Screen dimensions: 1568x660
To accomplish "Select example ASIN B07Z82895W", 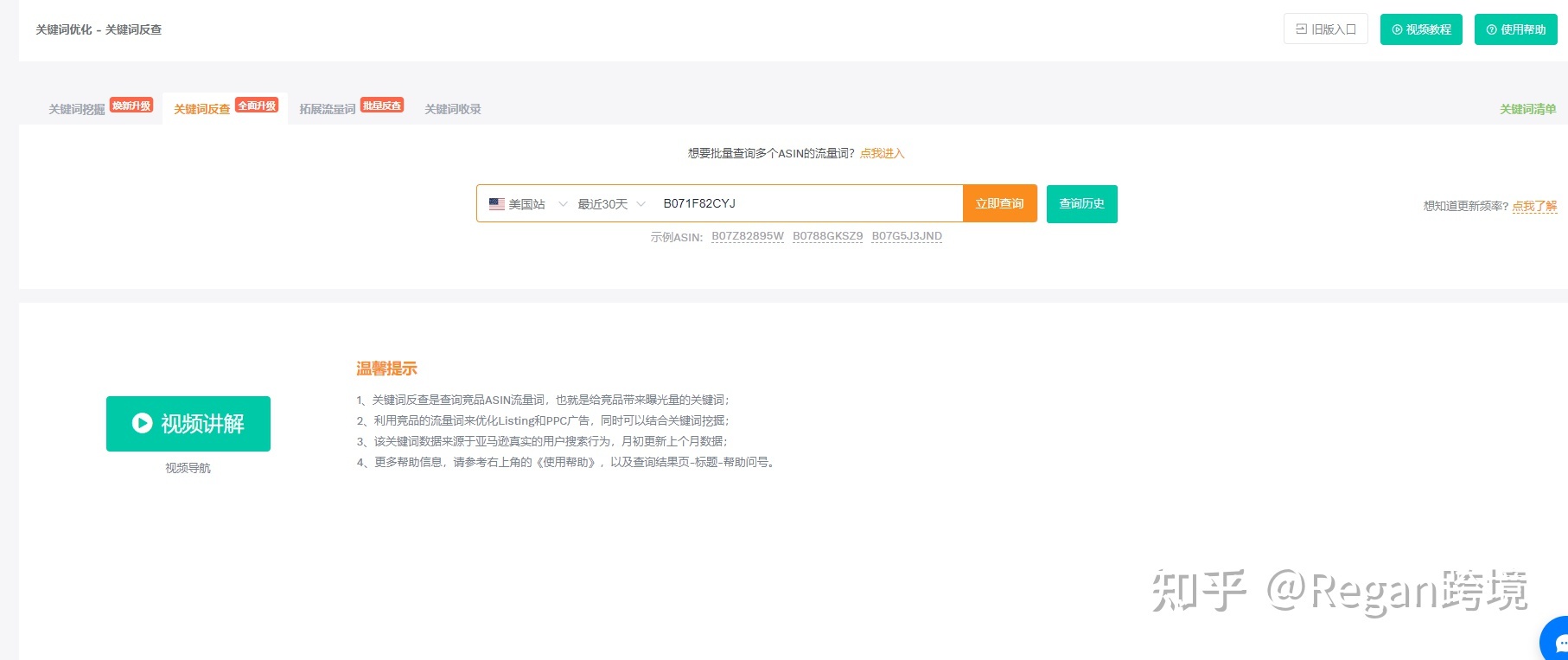I will pyautogui.click(x=748, y=236).
